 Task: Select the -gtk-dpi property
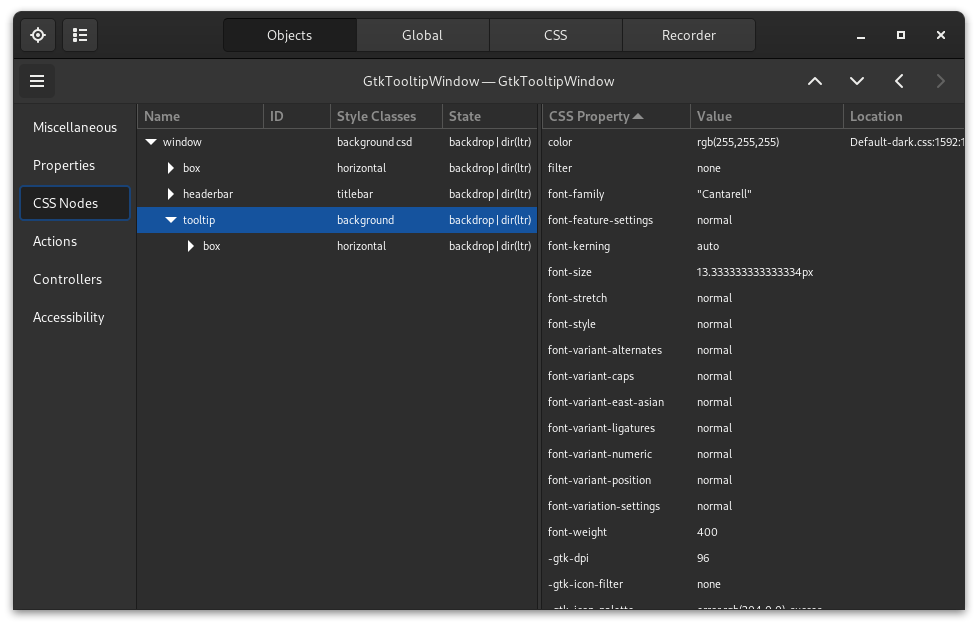click(x=753, y=558)
